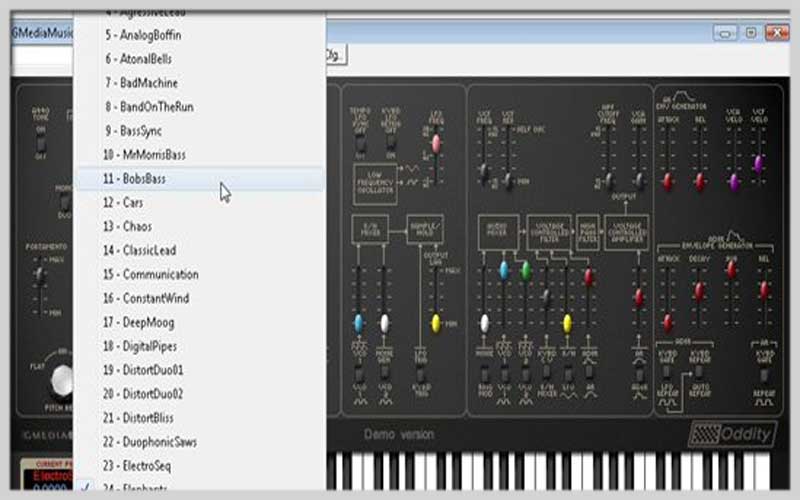
Task: Click the green Audio Mixer VCO 2 slider
Action: (x=526, y=270)
